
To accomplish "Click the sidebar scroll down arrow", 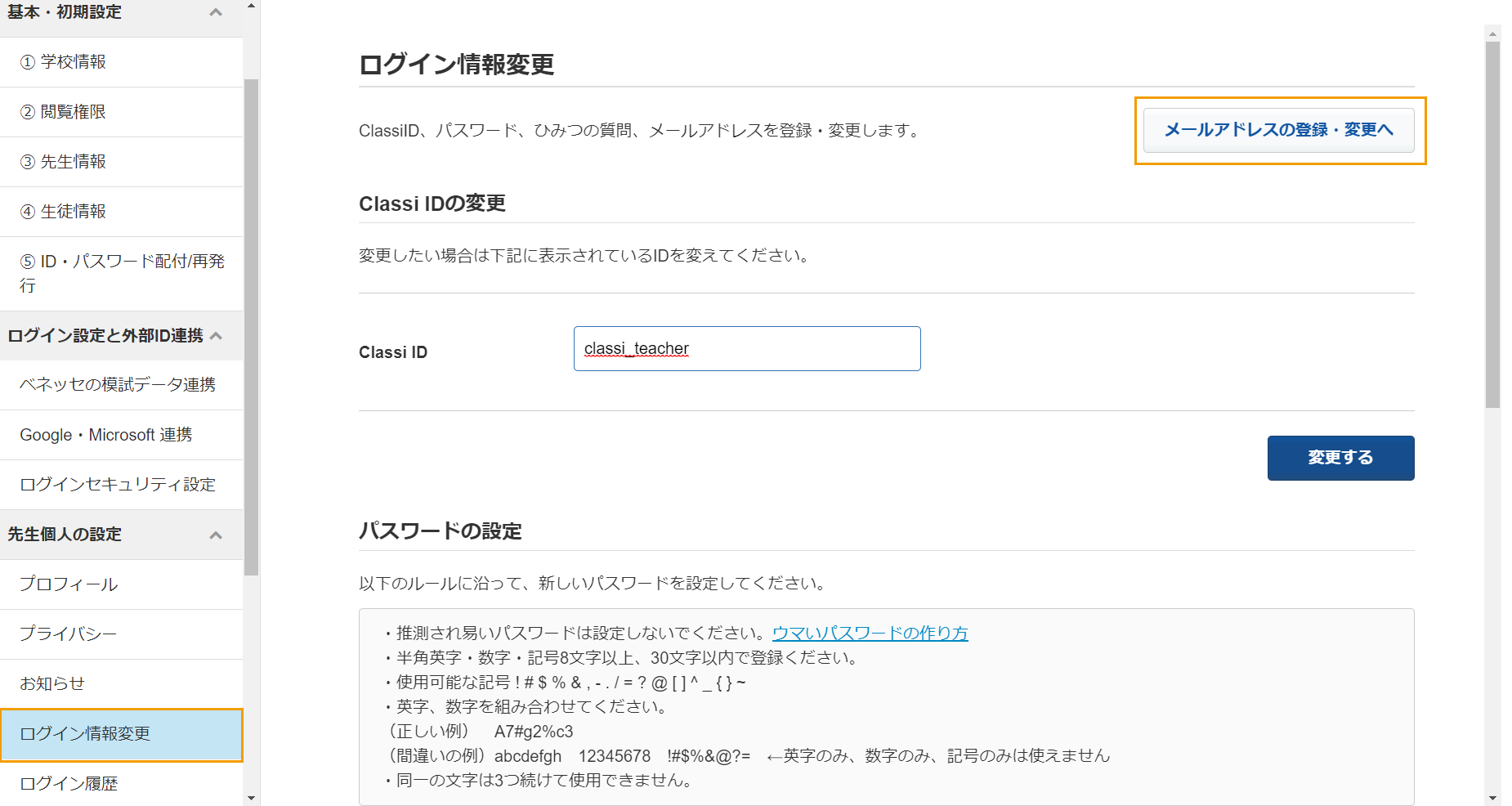I will 251,798.
